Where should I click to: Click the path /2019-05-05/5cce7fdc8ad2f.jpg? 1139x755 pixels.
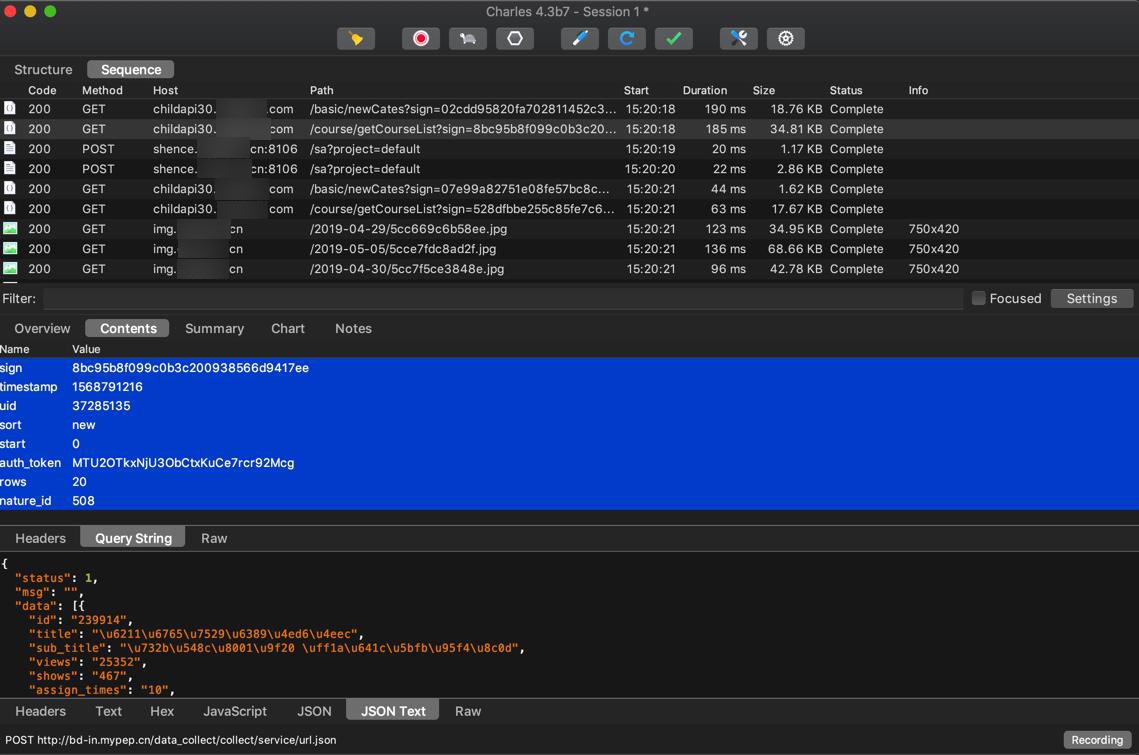click(403, 249)
